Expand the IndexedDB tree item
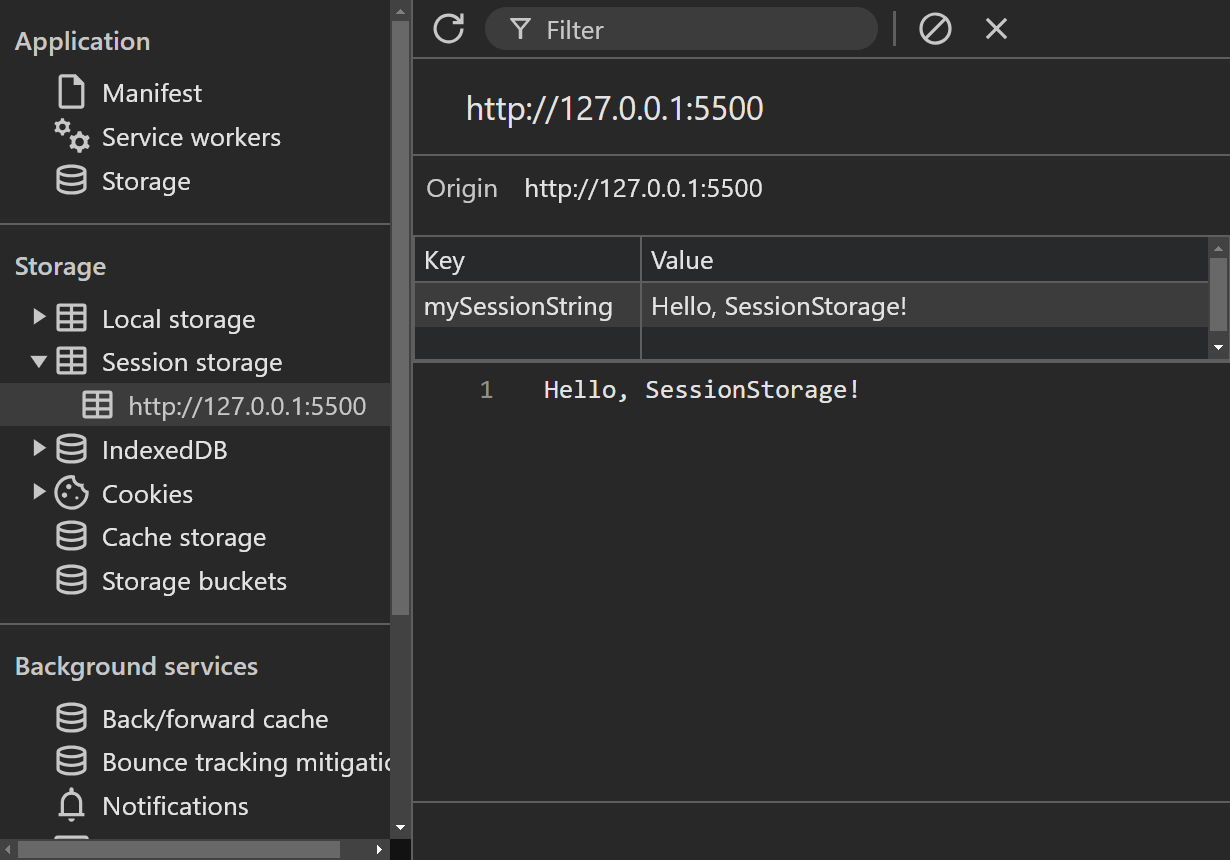 [38, 449]
